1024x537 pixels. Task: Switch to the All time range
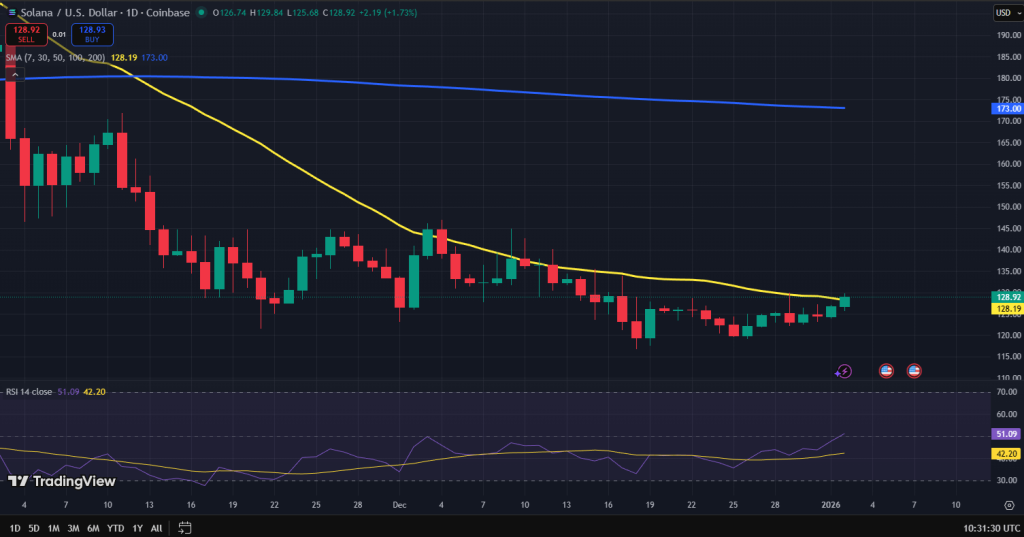156,528
